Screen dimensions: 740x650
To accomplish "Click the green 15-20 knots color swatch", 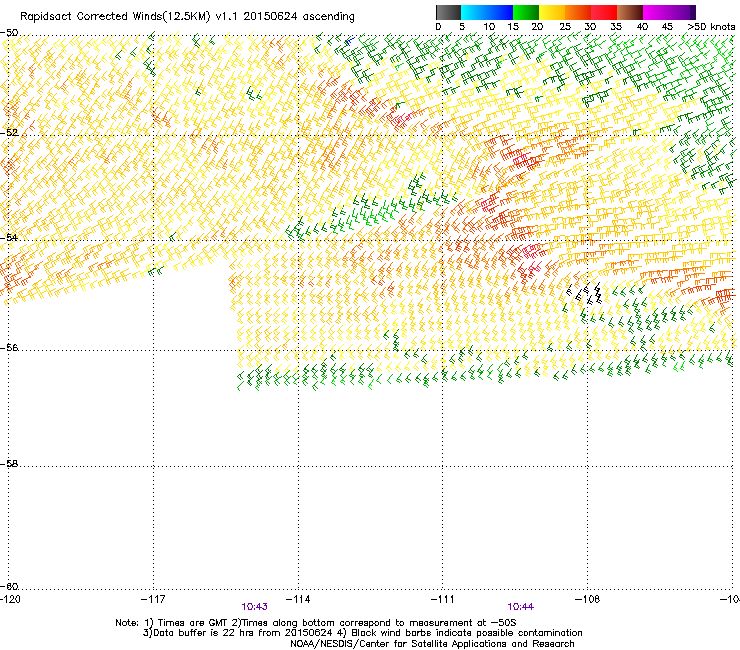I will 526,12.
